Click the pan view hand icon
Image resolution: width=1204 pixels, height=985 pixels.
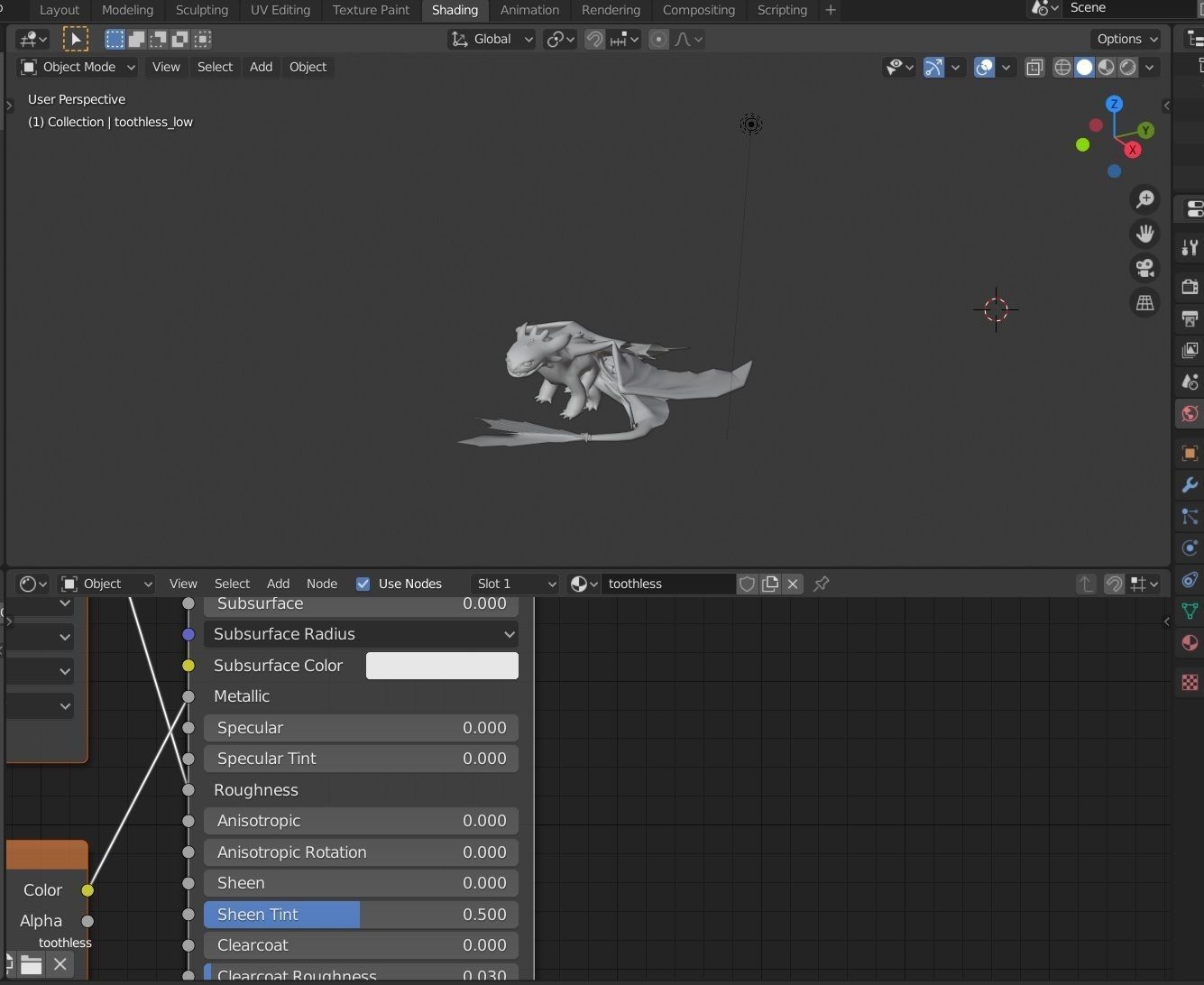pos(1145,234)
